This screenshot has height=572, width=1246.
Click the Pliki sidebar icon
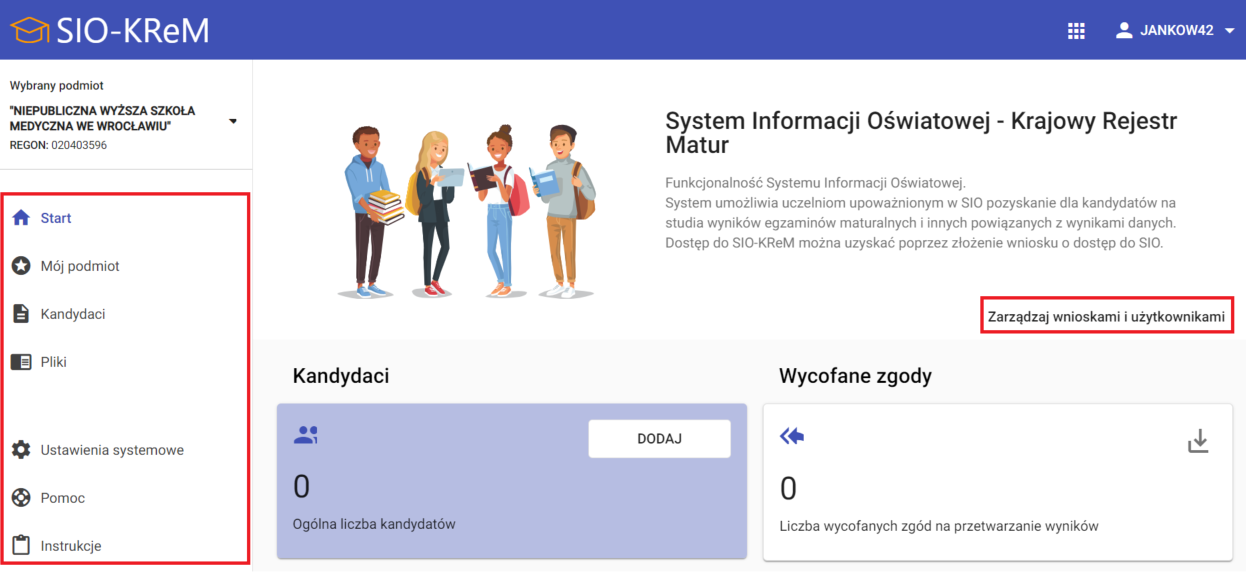21,362
